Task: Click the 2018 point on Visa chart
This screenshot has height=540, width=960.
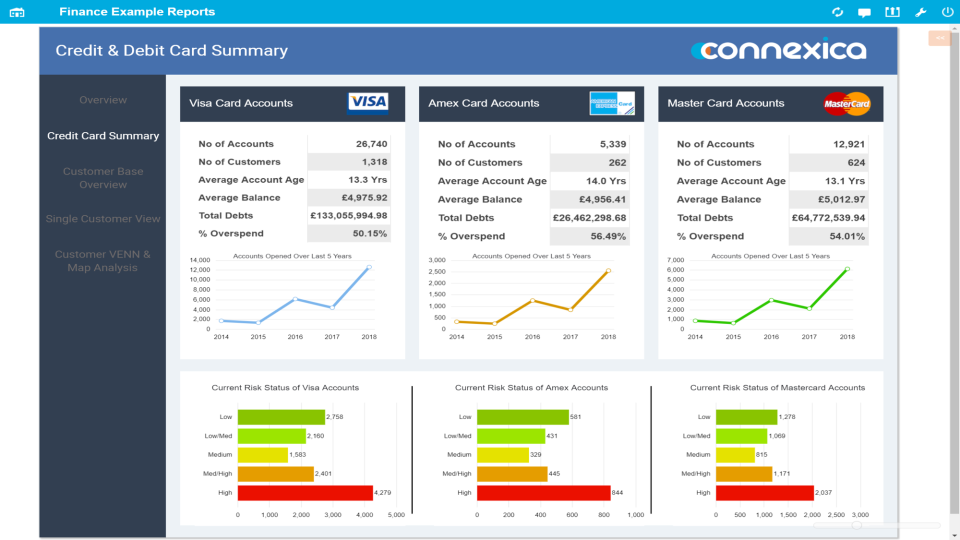Action: pyautogui.click(x=369, y=267)
